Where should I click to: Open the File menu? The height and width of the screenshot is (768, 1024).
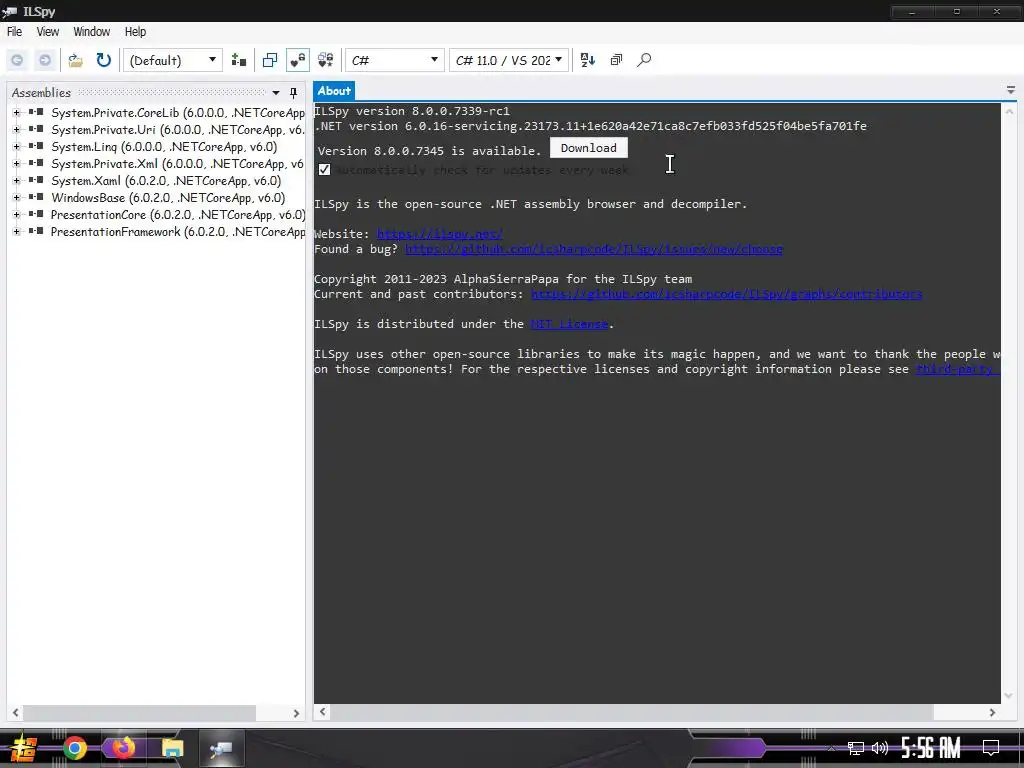[14, 31]
